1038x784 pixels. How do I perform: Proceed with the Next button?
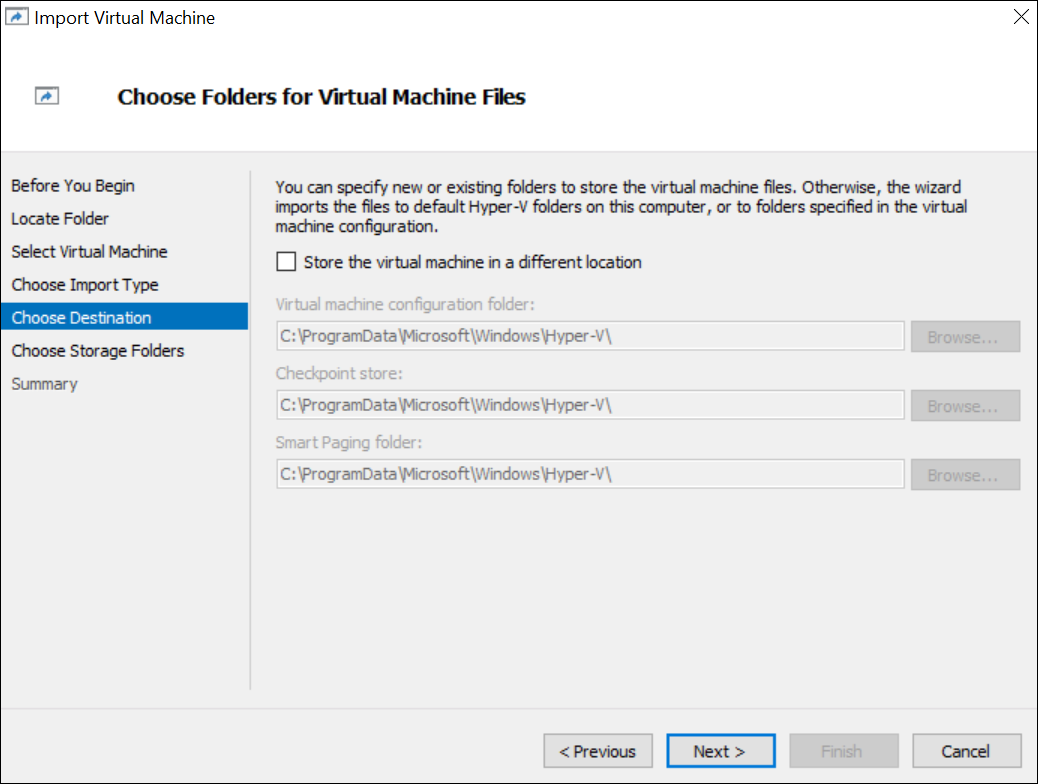(720, 751)
